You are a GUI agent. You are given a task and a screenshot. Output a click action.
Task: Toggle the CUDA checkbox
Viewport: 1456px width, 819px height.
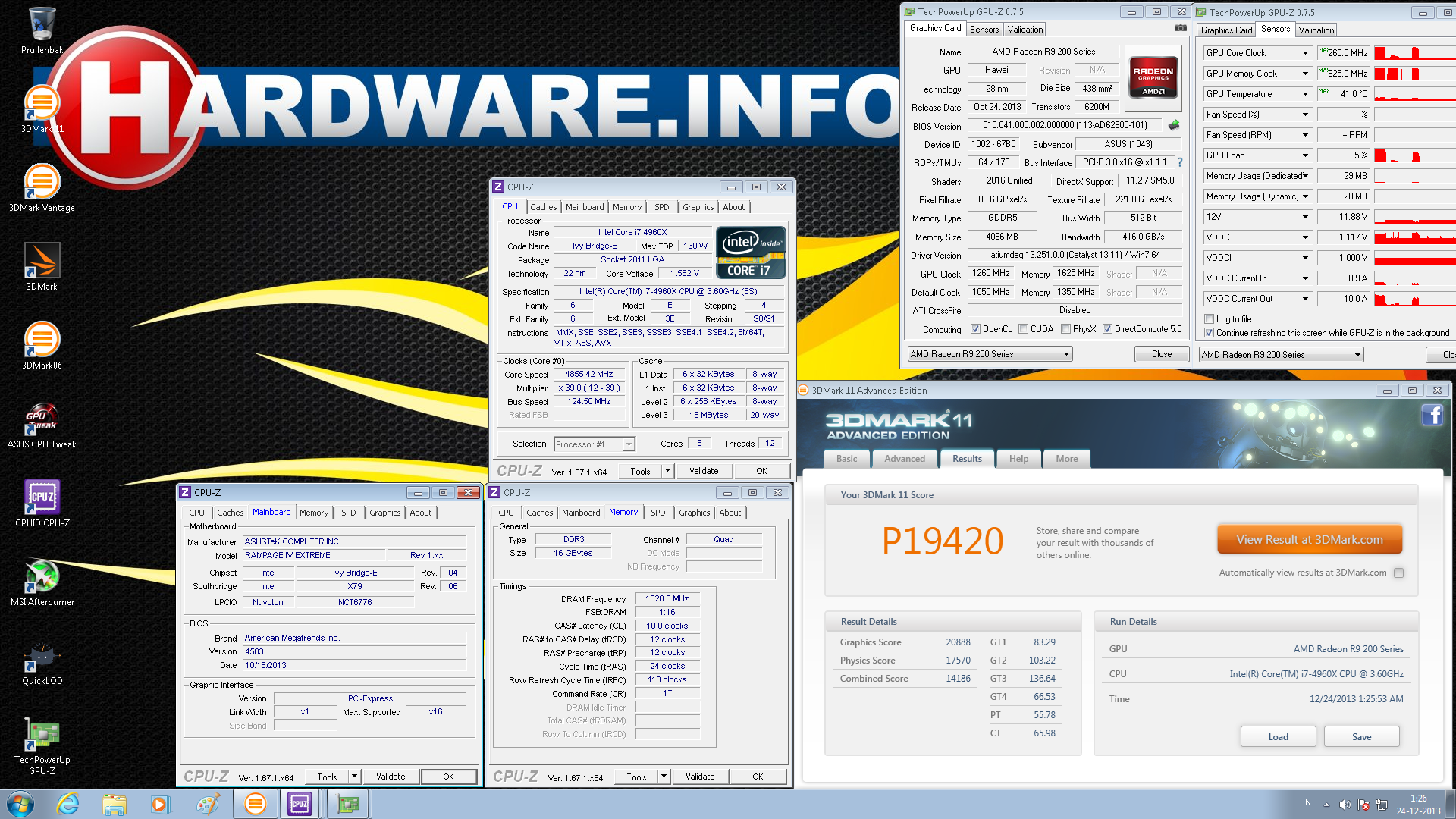[x=1023, y=329]
